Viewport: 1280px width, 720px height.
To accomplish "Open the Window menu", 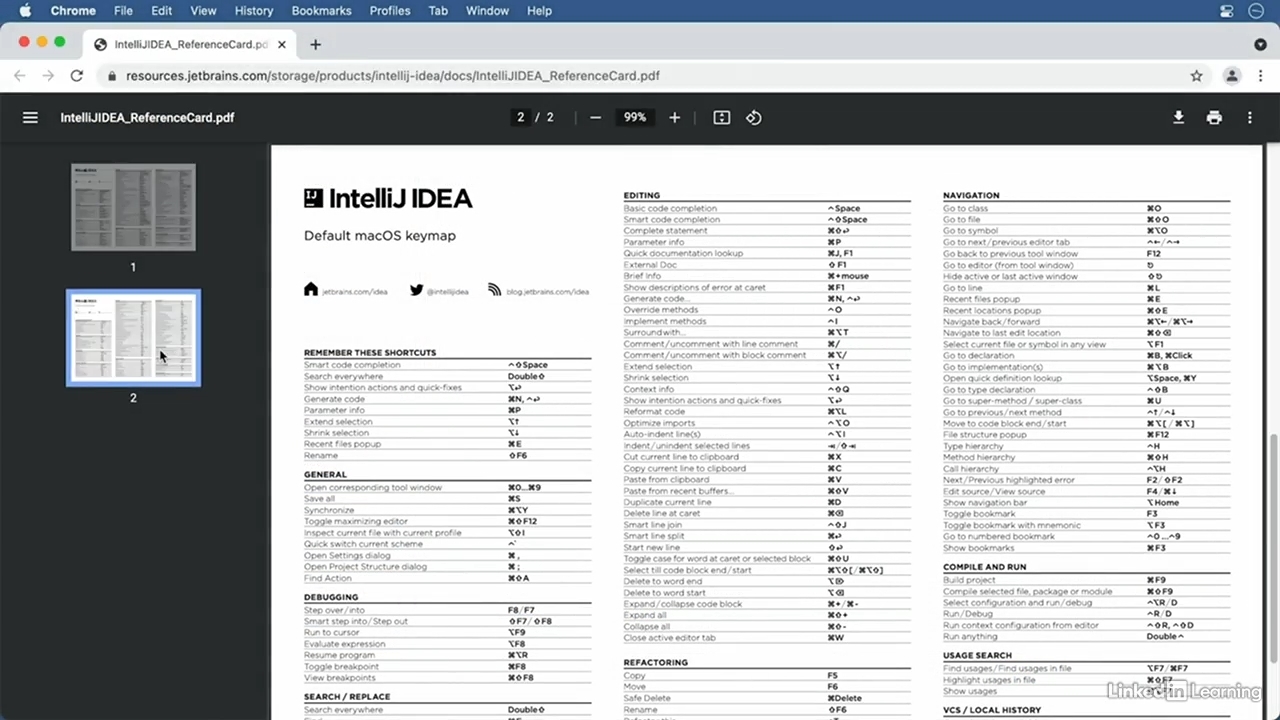I will (x=487, y=11).
